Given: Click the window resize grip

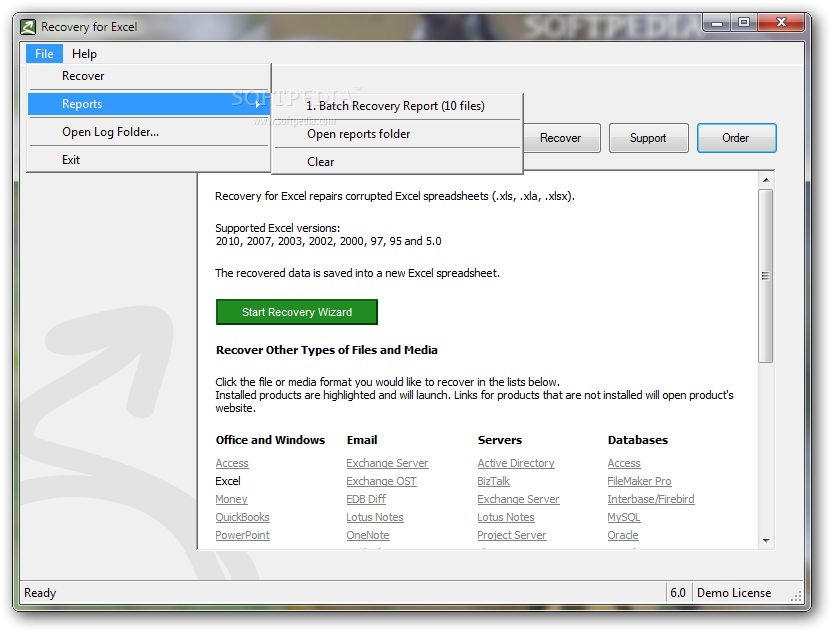Looking at the screenshot, I should tap(796, 596).
